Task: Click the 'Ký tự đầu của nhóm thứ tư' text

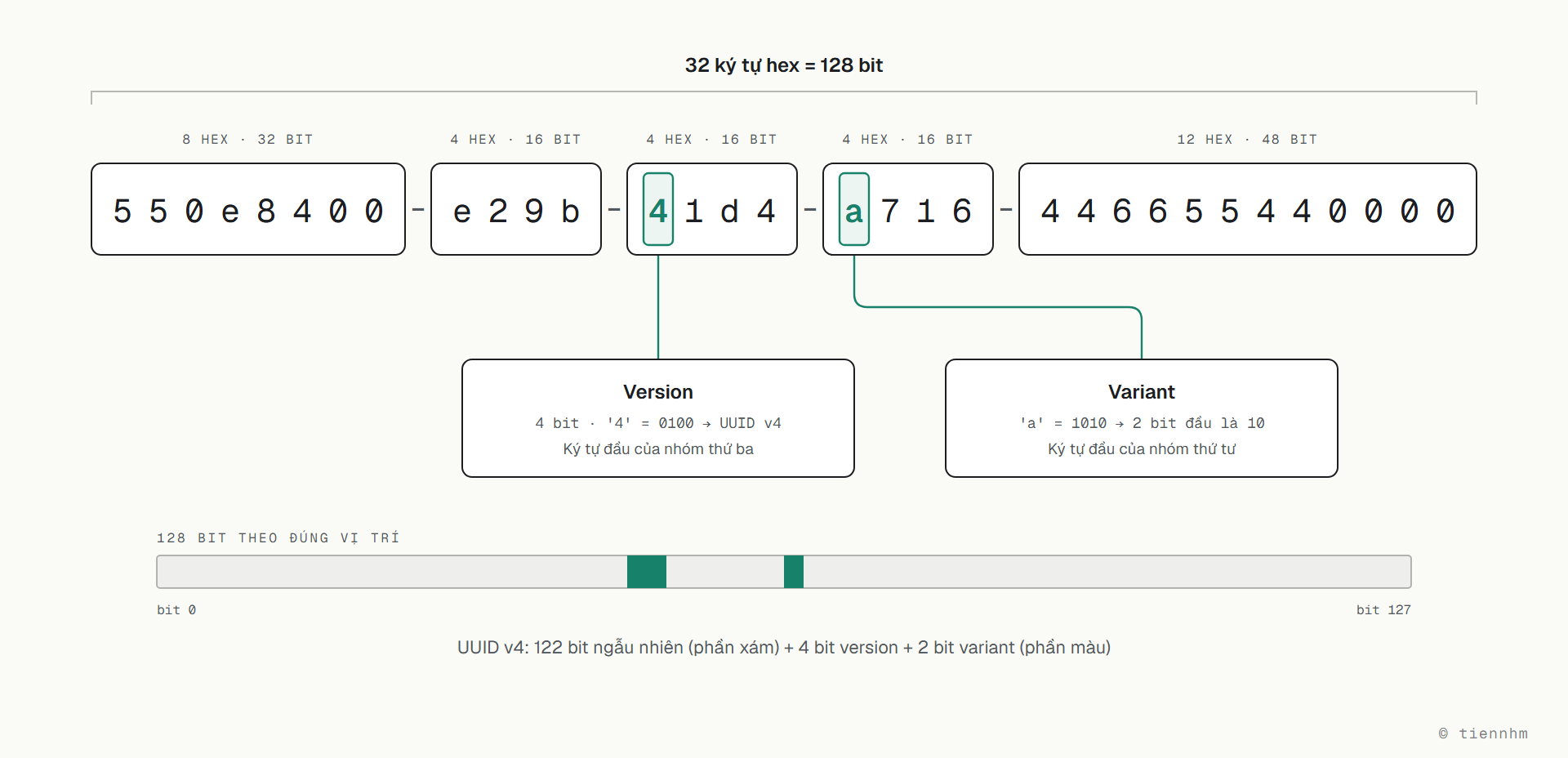Action: (1142, 449)
